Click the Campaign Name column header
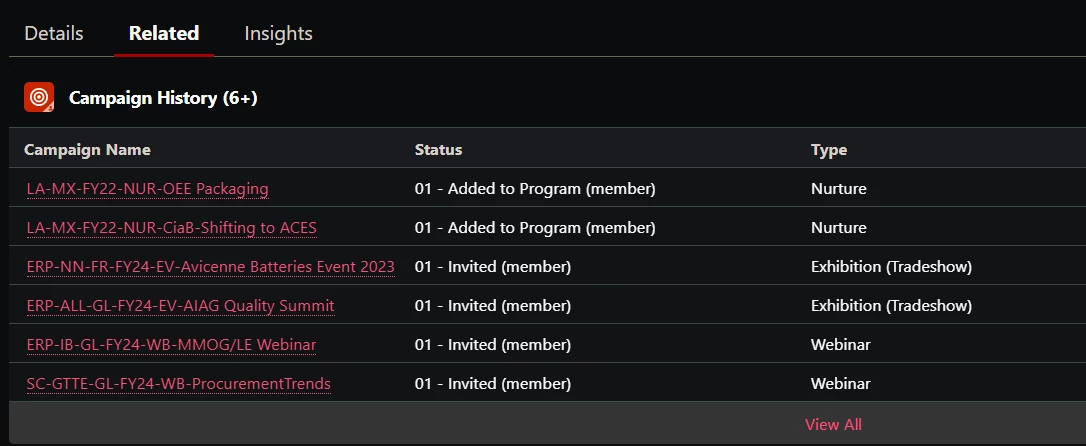The height and width of the screenshot is (446, 1086). click(87, 150)
